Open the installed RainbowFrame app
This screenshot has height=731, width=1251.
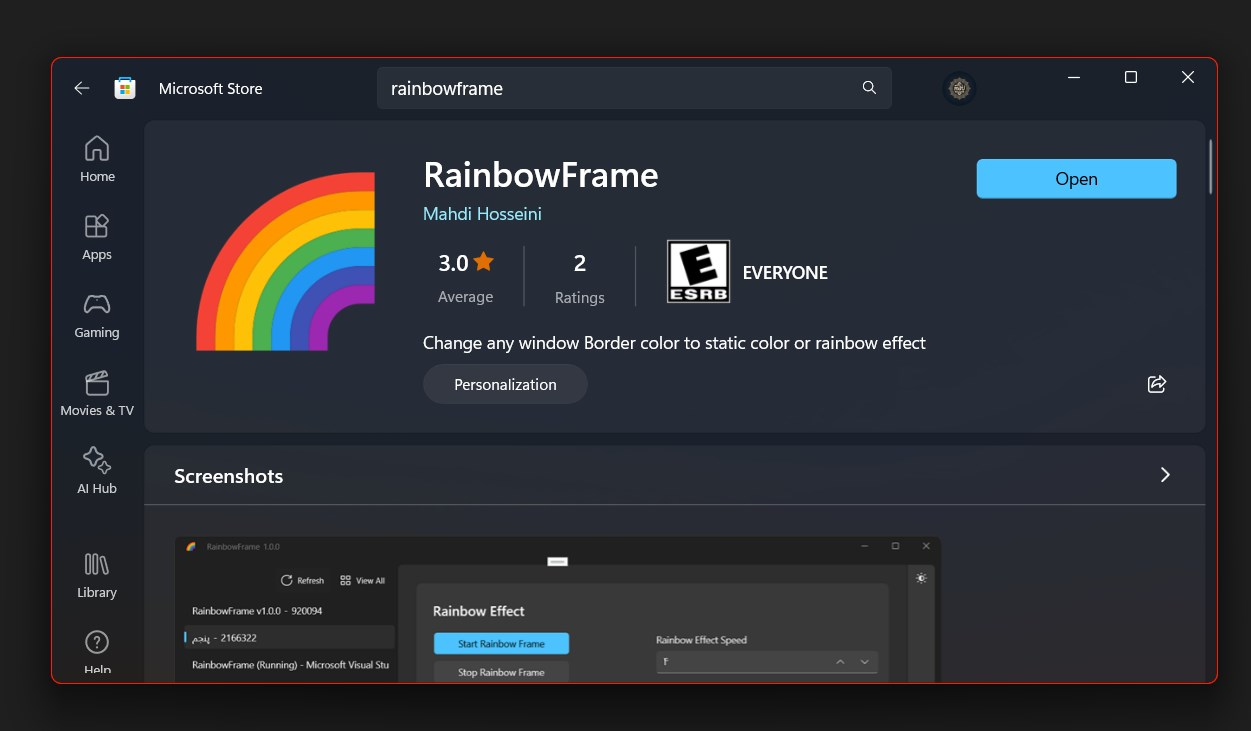(x=1076, y=179)
